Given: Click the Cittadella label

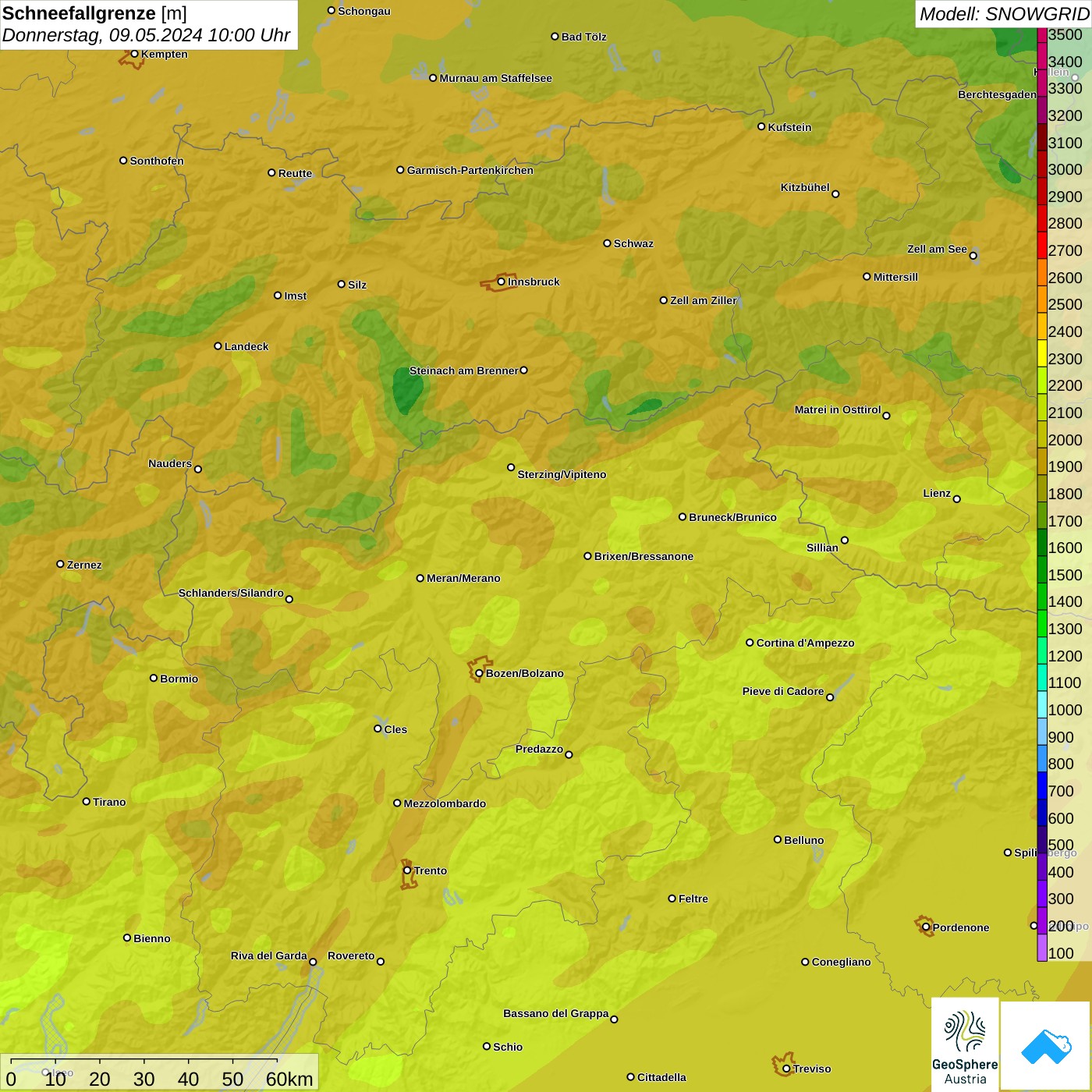Looking at the screenshot, I should 661,1077.
